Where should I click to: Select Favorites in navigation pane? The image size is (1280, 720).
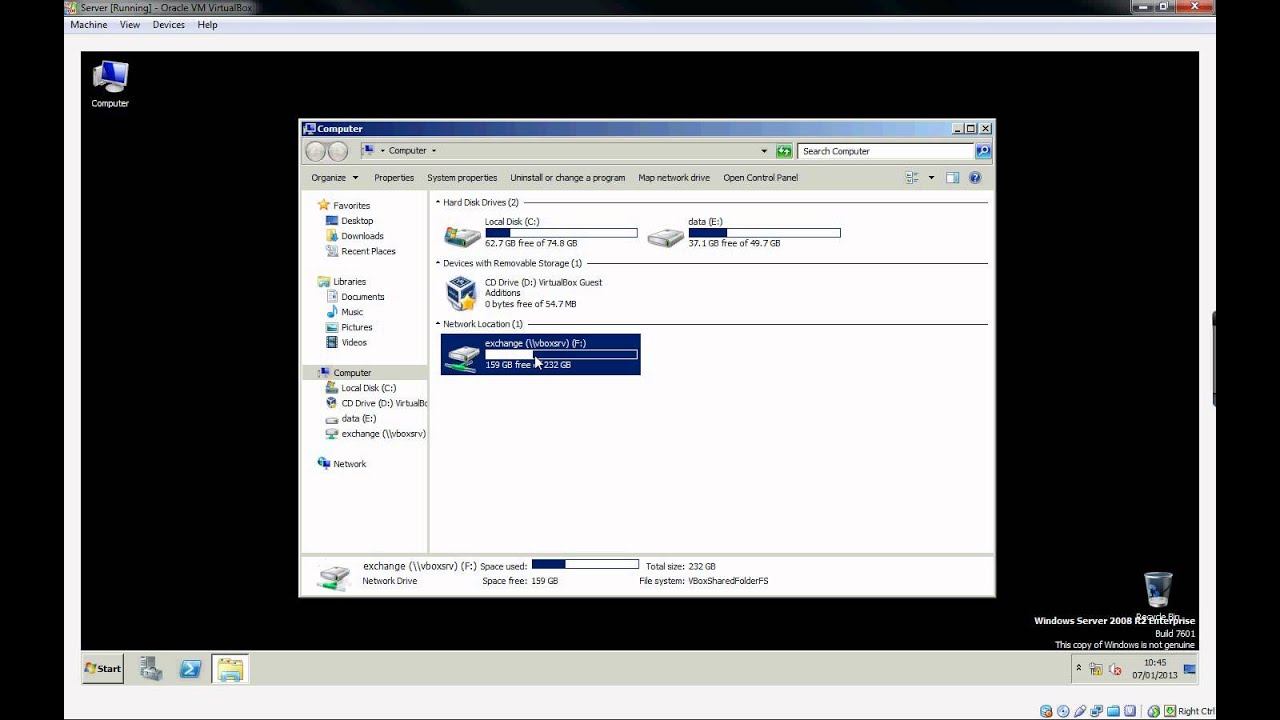click(343, 205)
